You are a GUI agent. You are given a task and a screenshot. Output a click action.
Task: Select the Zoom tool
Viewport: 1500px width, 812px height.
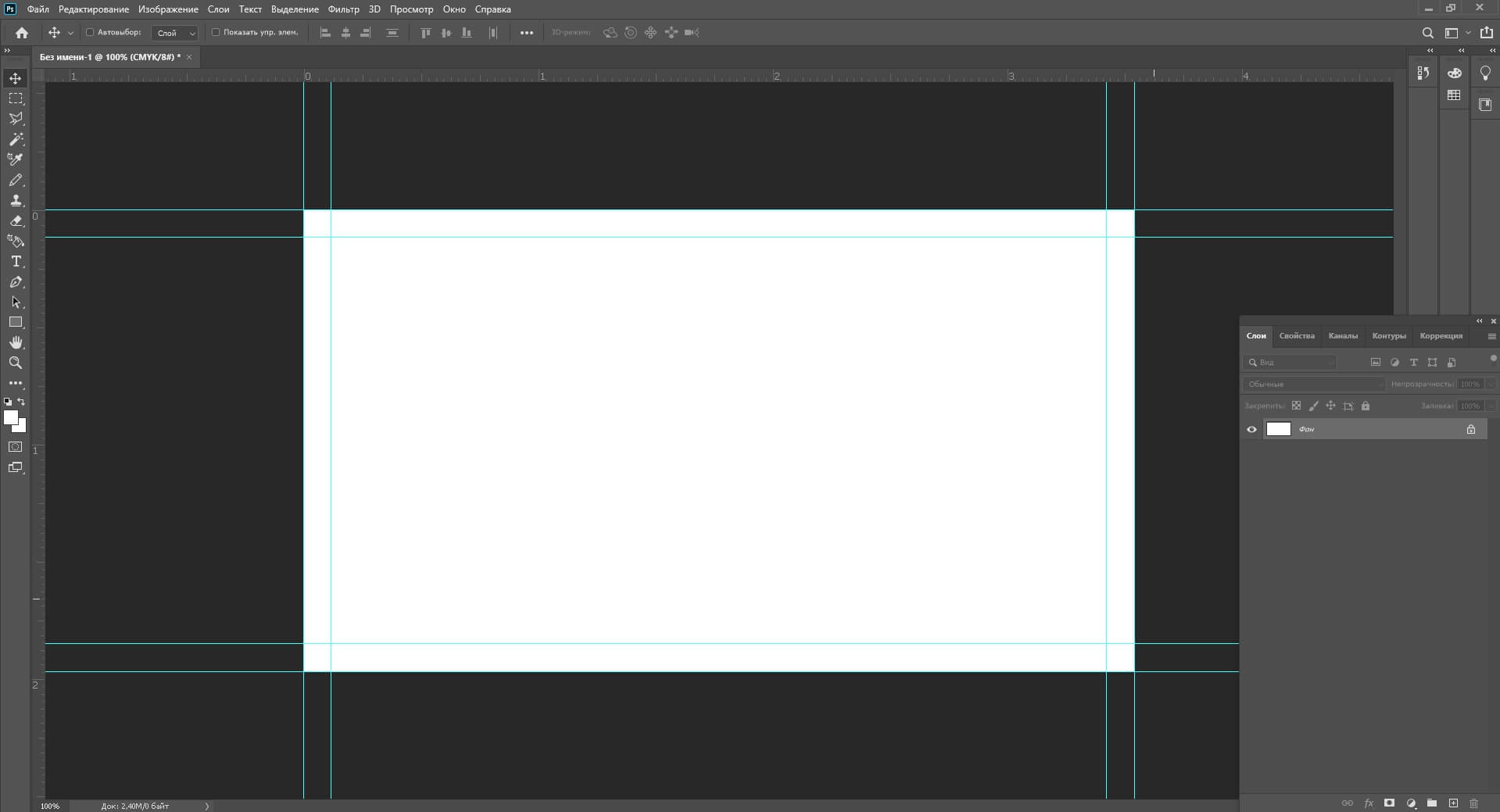click(x=16, y=363)
